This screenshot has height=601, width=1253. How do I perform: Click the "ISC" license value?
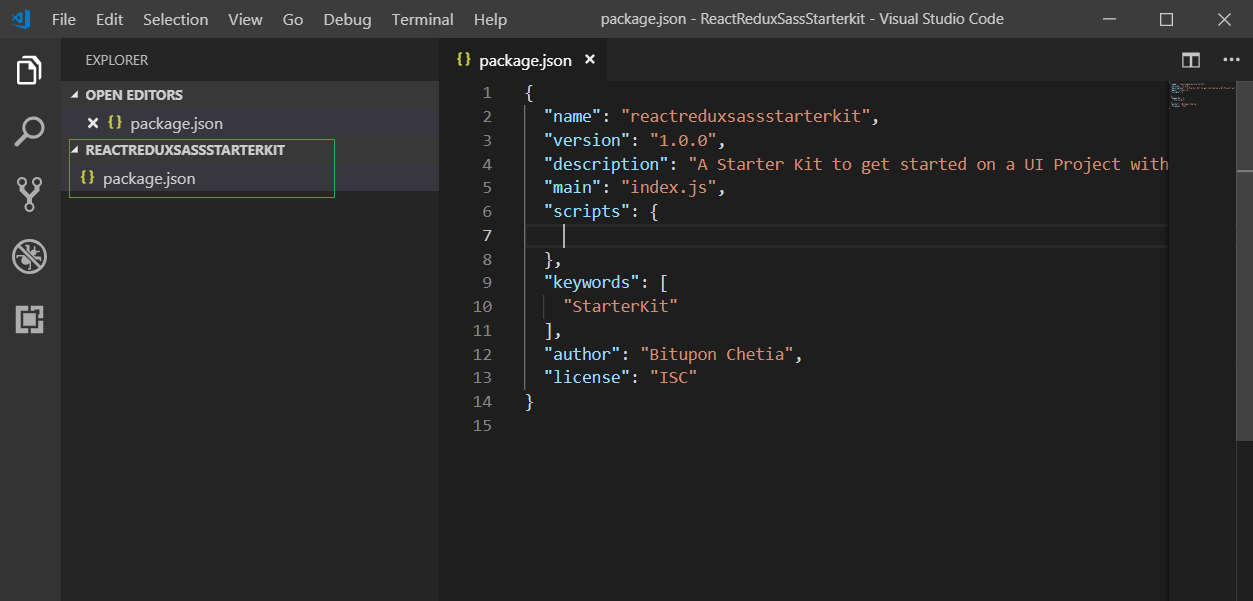coord(674,377)
